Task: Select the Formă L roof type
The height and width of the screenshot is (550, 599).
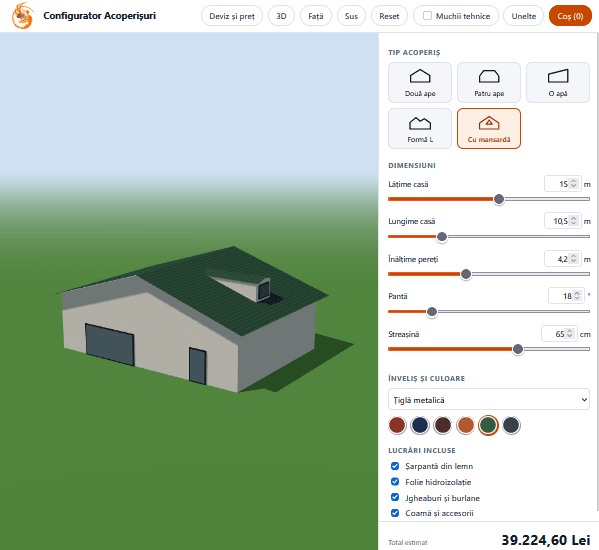Action: click(420, 128)
